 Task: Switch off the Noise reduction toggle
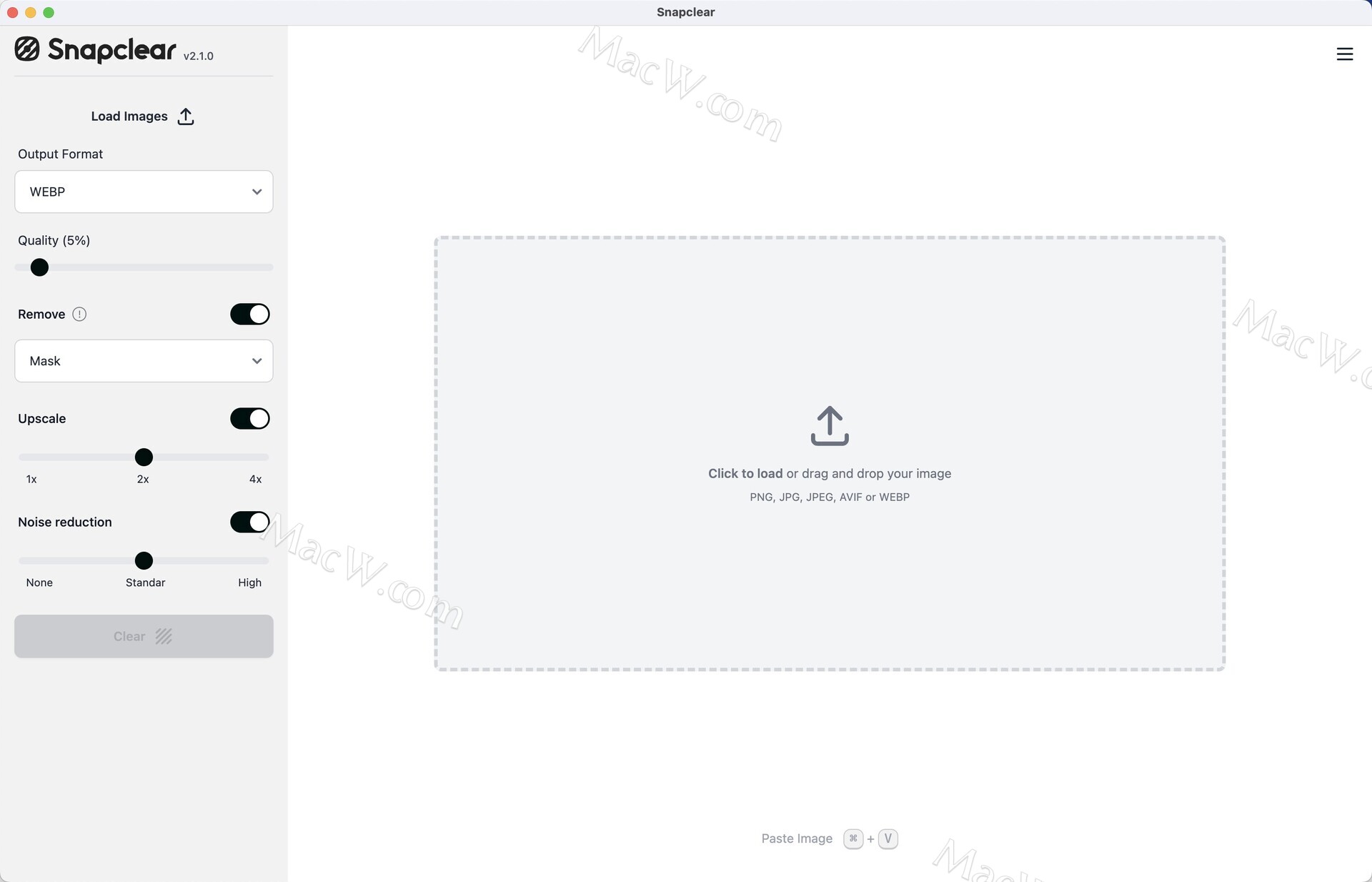tap(249, 522)
